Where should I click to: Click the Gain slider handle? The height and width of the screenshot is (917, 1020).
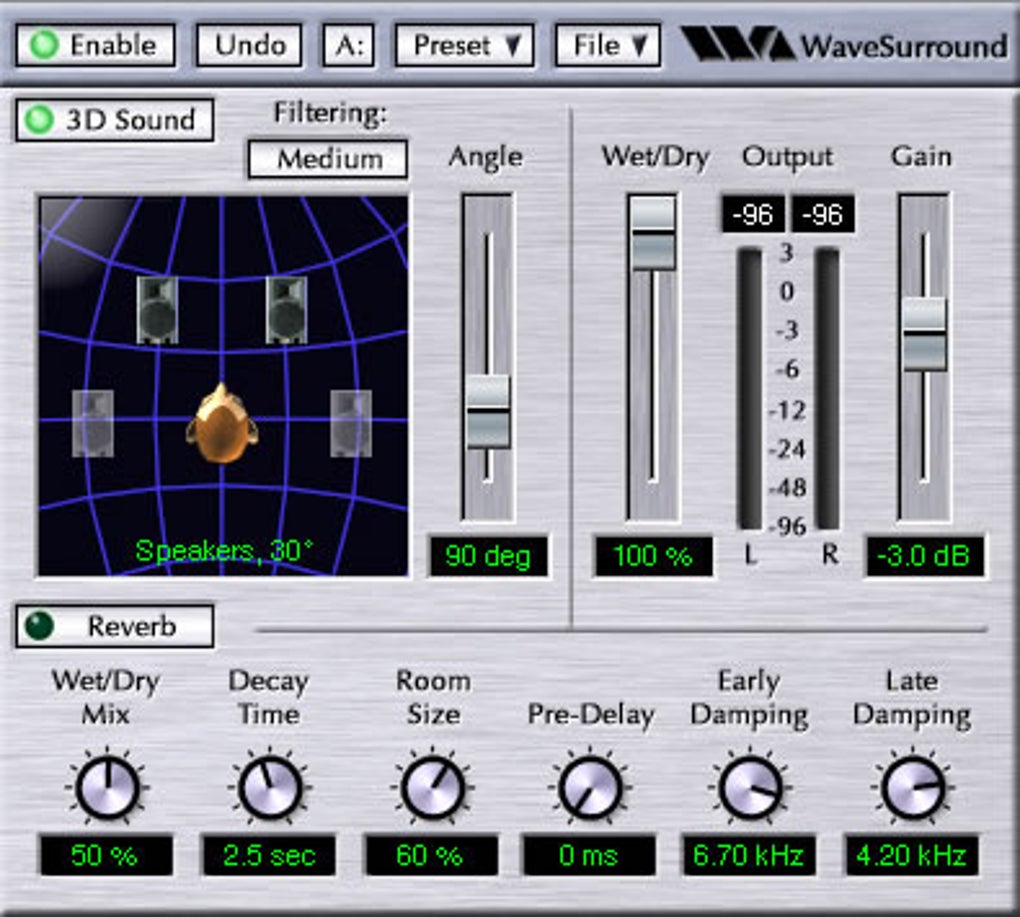pos(924,334)
